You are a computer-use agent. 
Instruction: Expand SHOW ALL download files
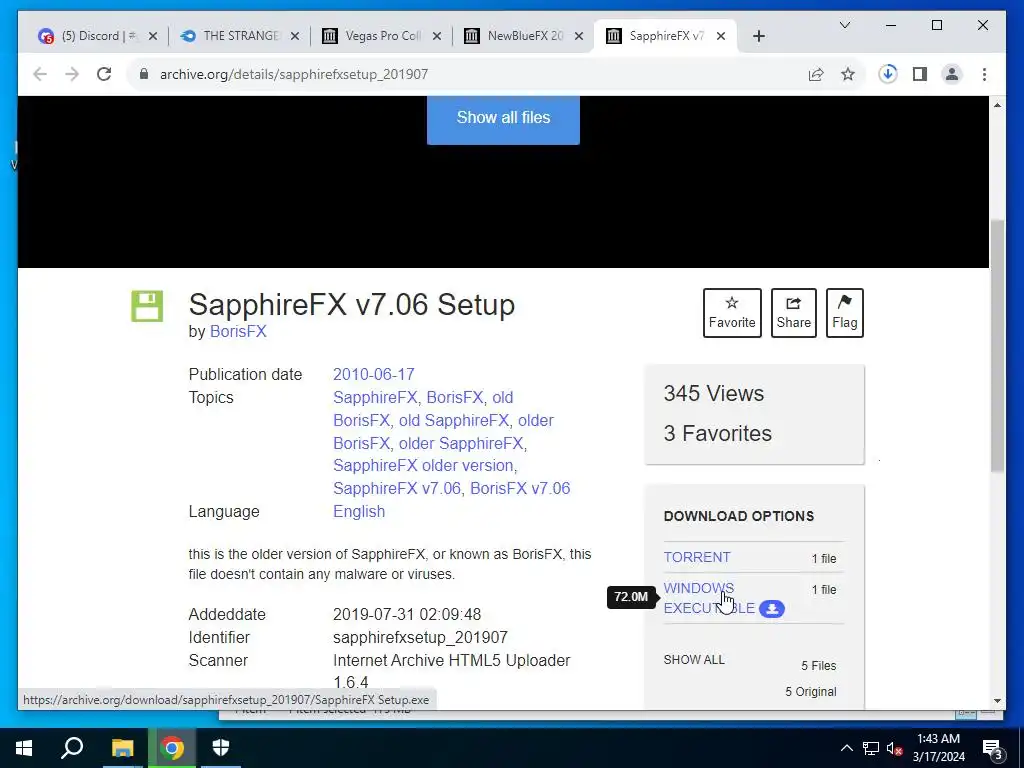(x=694, y=660)
